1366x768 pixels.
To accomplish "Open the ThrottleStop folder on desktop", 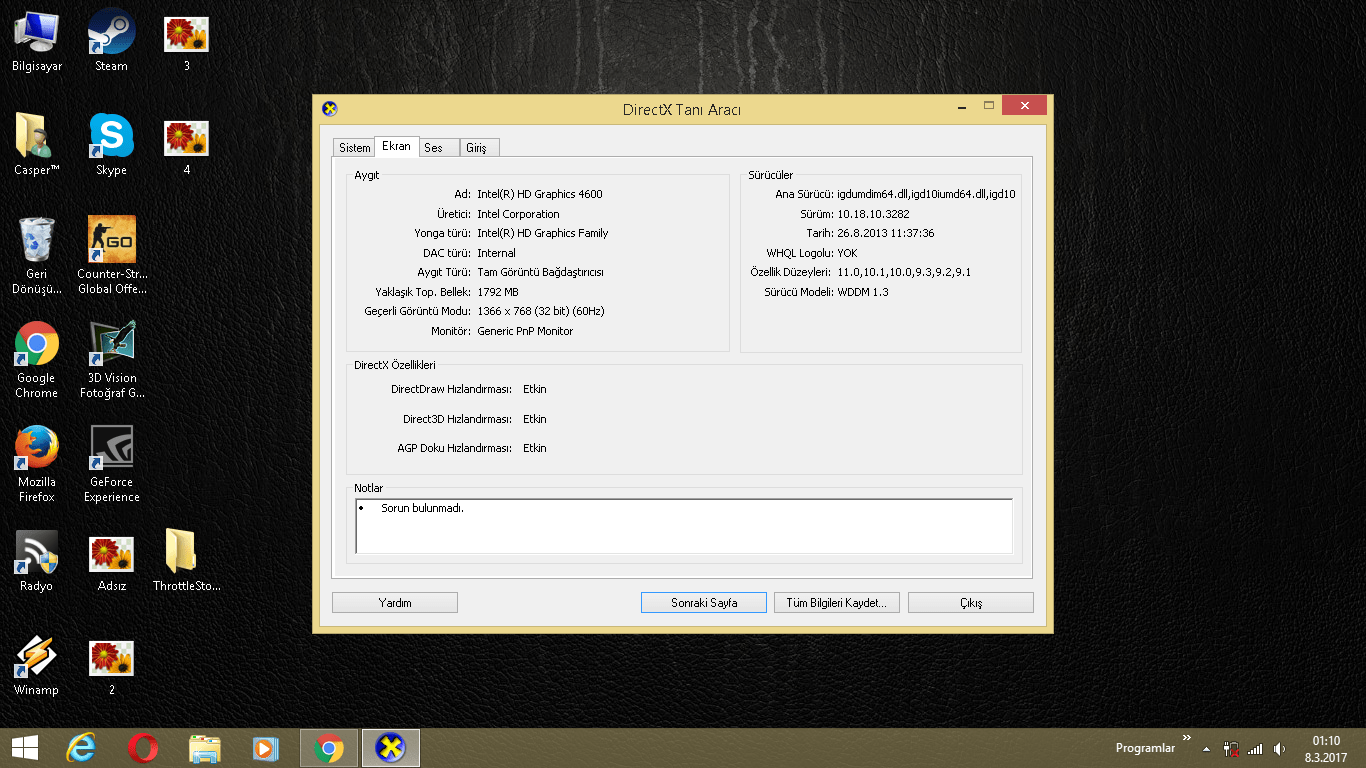I will [x=186, y=560].
